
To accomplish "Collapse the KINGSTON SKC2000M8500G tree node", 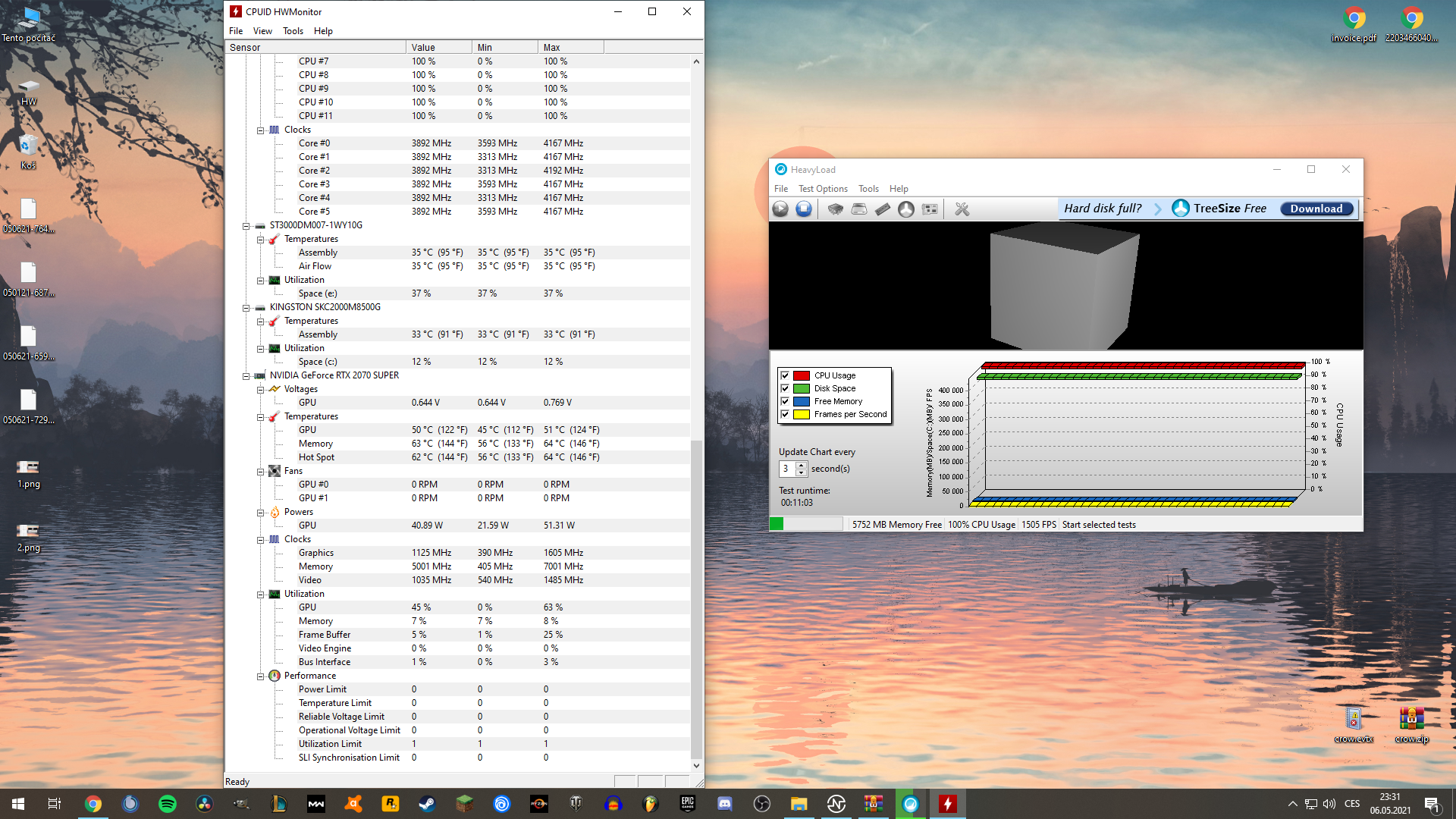I will (246, 308).
